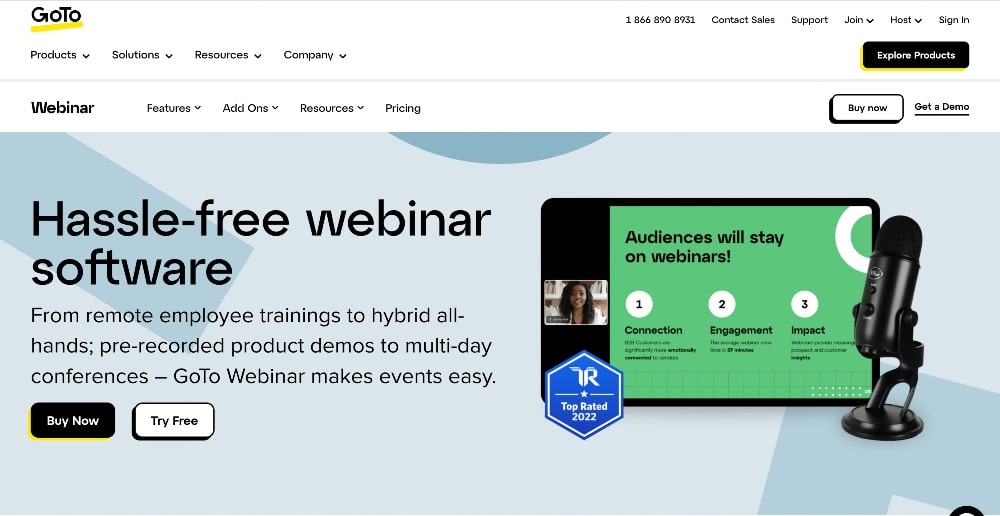Click the hero Buy Now button
Viewport: 1000px width, 516px height.
[73, 420]
